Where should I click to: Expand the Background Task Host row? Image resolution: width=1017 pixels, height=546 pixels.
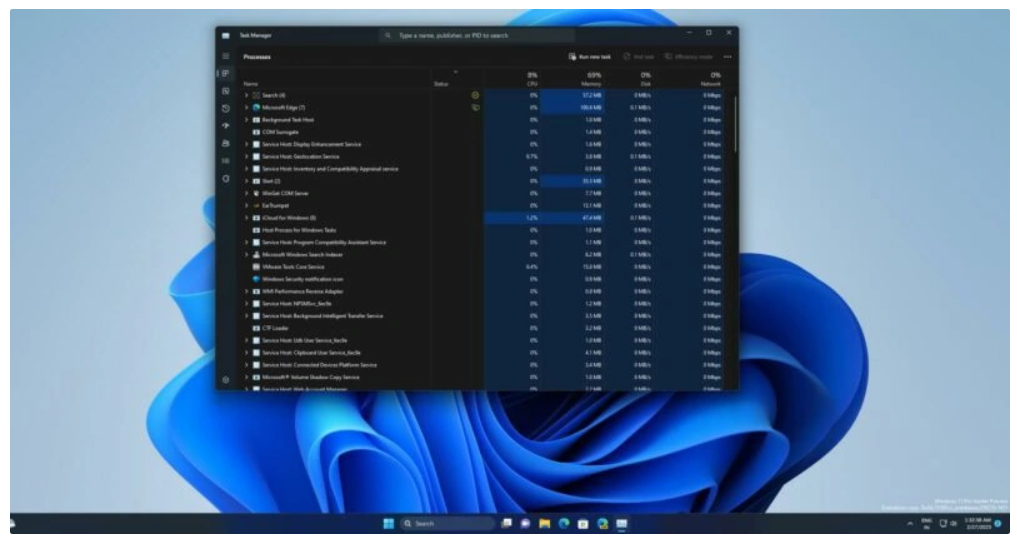(246, 120)
